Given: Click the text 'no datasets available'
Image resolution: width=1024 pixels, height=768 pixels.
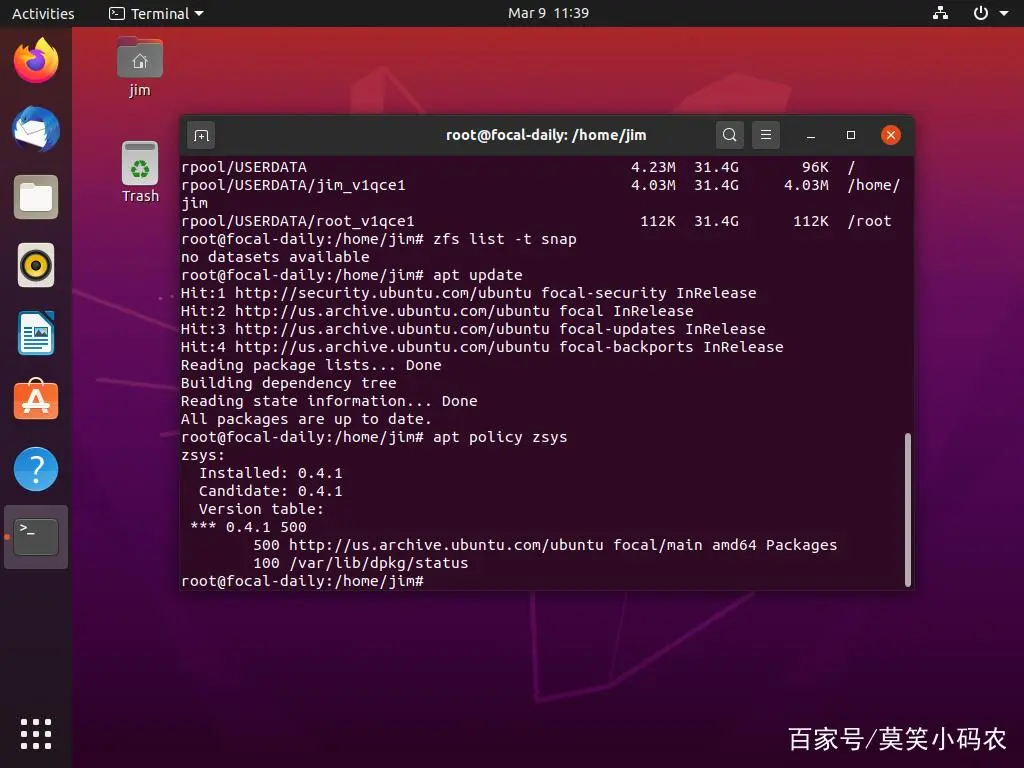Looking at the screenshot, I should (x=275, y=257).
